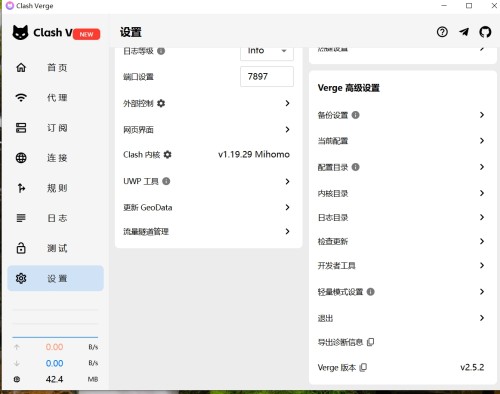Click the Verge 高级设置 heading

pos(349,88)
